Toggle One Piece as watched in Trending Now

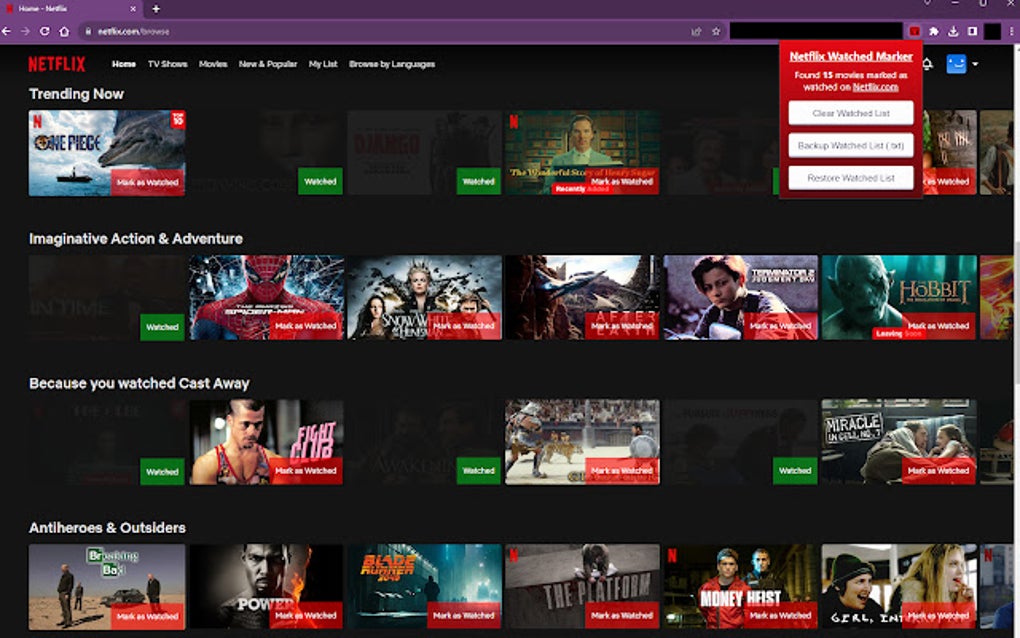click(x=148, y=183)
